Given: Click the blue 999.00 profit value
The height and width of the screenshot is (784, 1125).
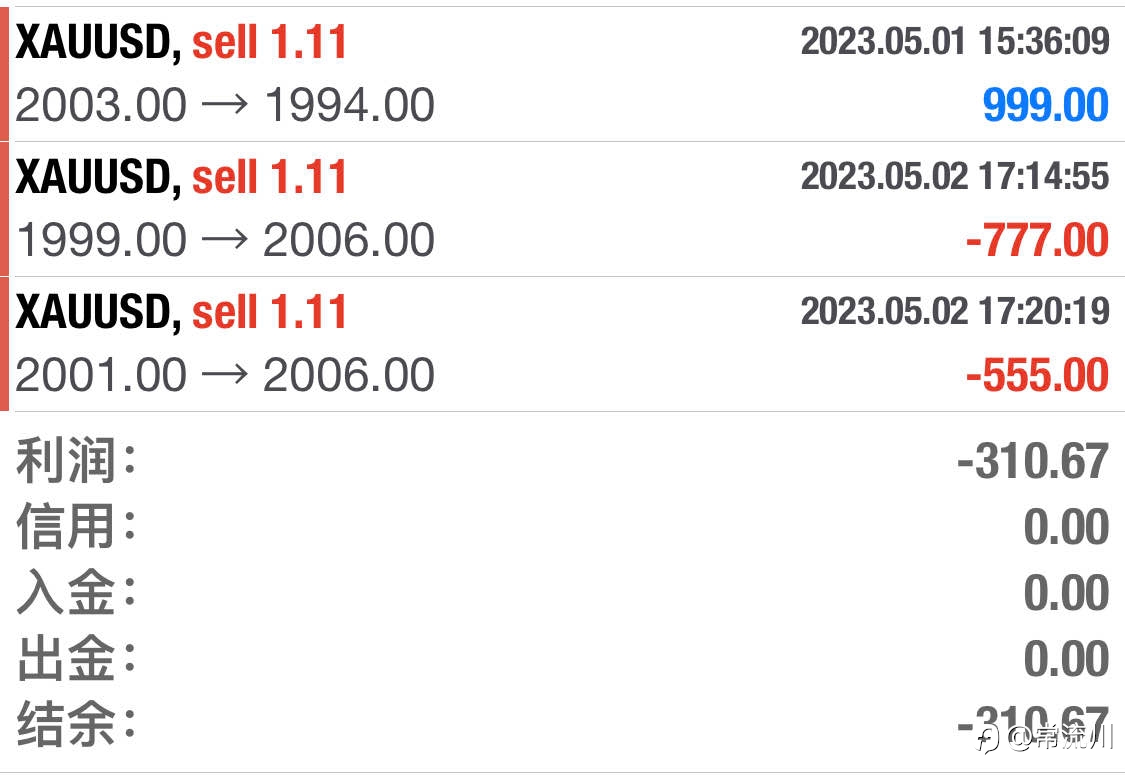Looking at the screenshot, I should [1045, 105].
